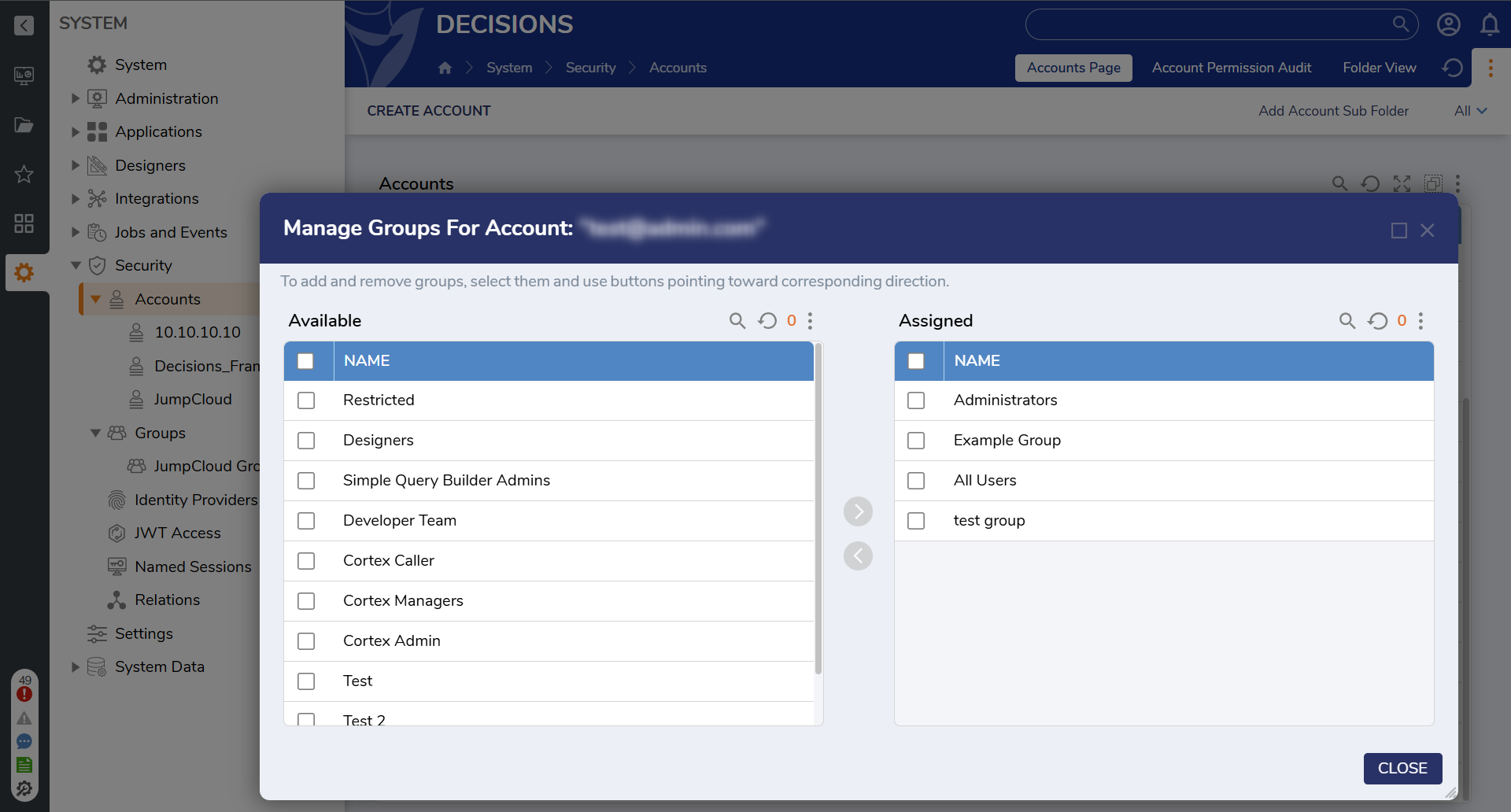Click the home breadcrumb icon
The image size is (1511, 812).
click(445, 68)
